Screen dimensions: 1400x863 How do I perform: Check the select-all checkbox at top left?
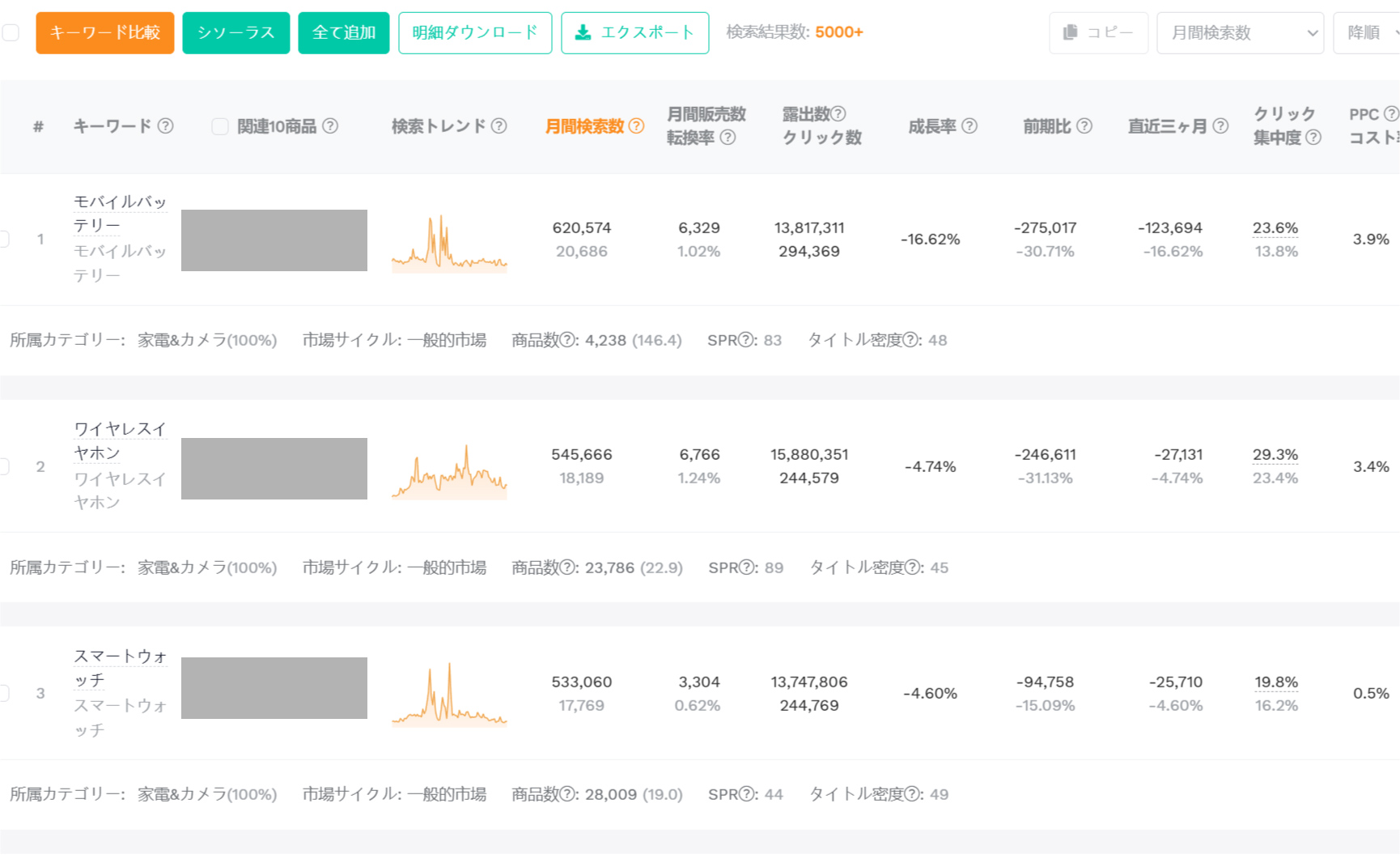[x=11, y=32]
